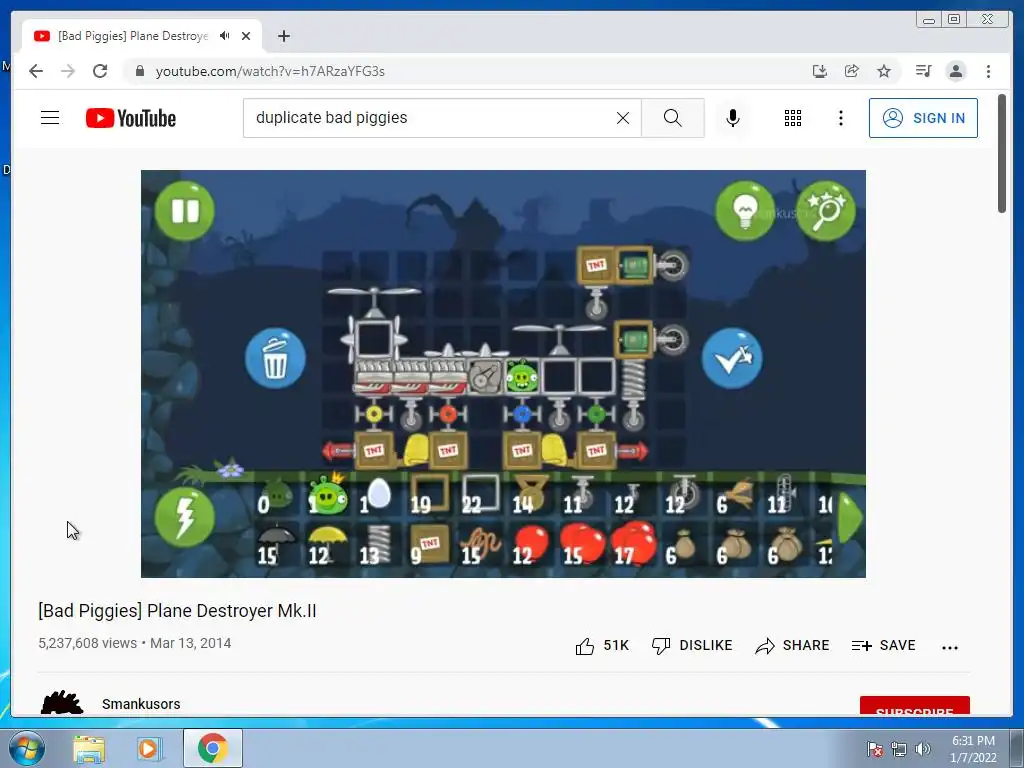Click the blue checkmark button in video
Screen dimensions: 1024x768
(x=732, y=359)
